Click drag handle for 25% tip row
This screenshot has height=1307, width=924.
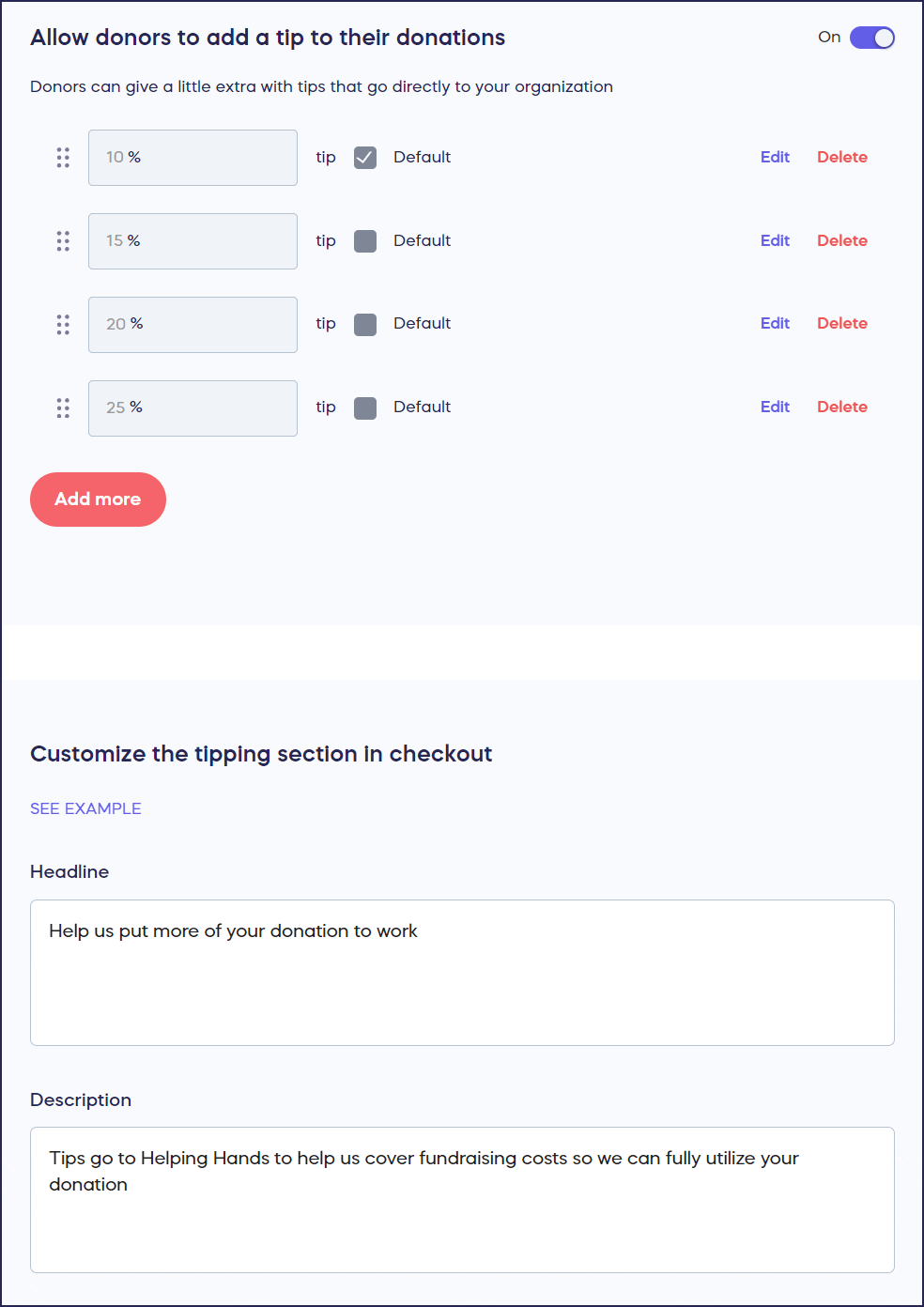(x=63, y=408)
